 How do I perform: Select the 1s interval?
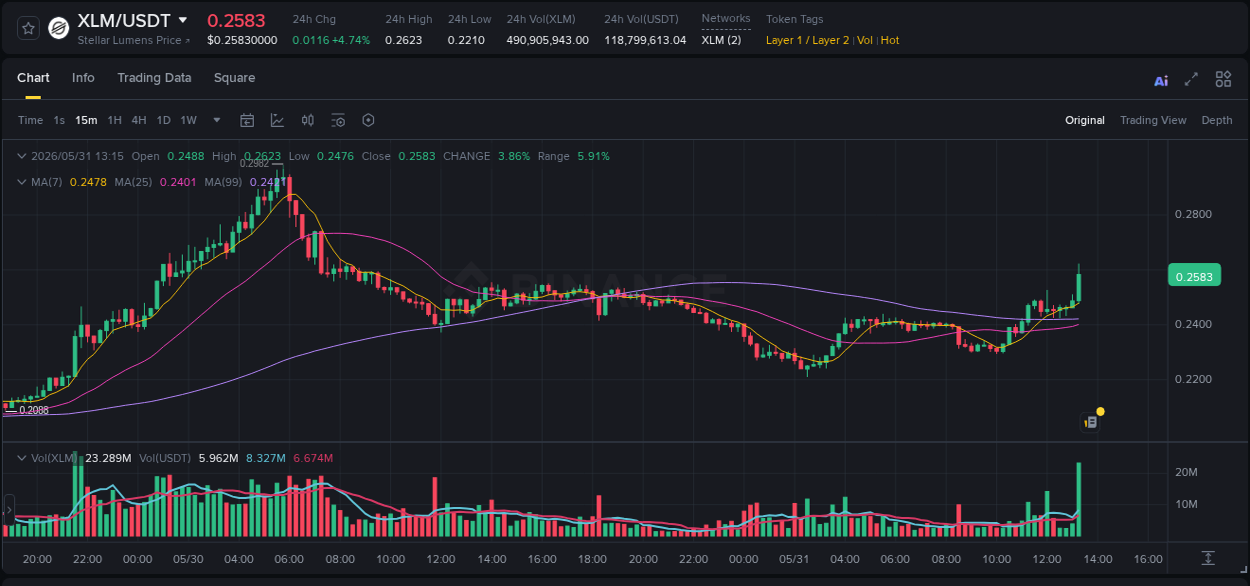[x=59, y=120]
